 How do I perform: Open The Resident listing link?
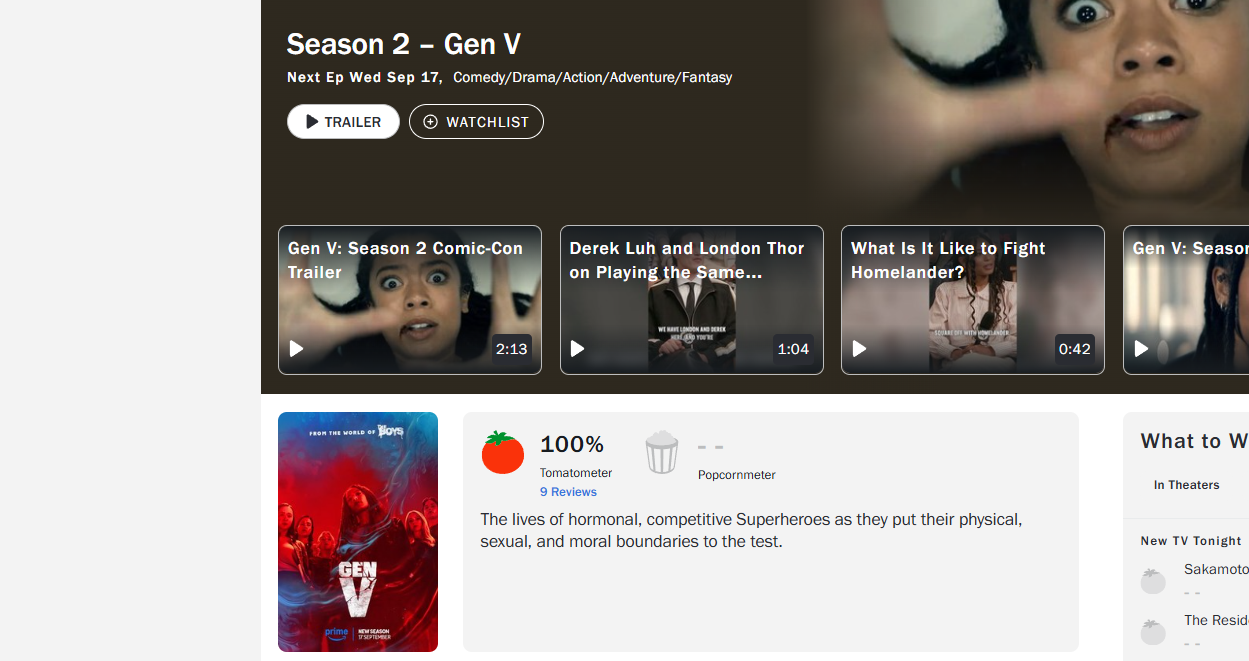tap(1216, 620)
